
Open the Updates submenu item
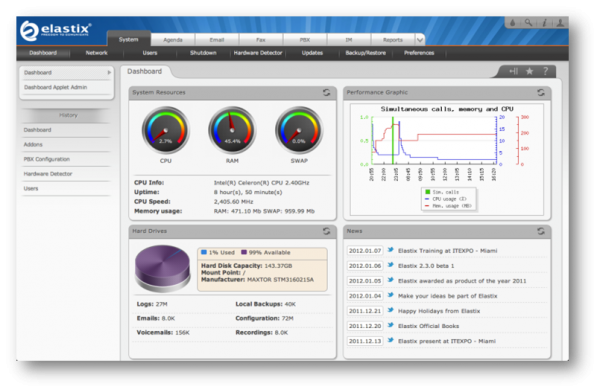click(x=312, y=53)
